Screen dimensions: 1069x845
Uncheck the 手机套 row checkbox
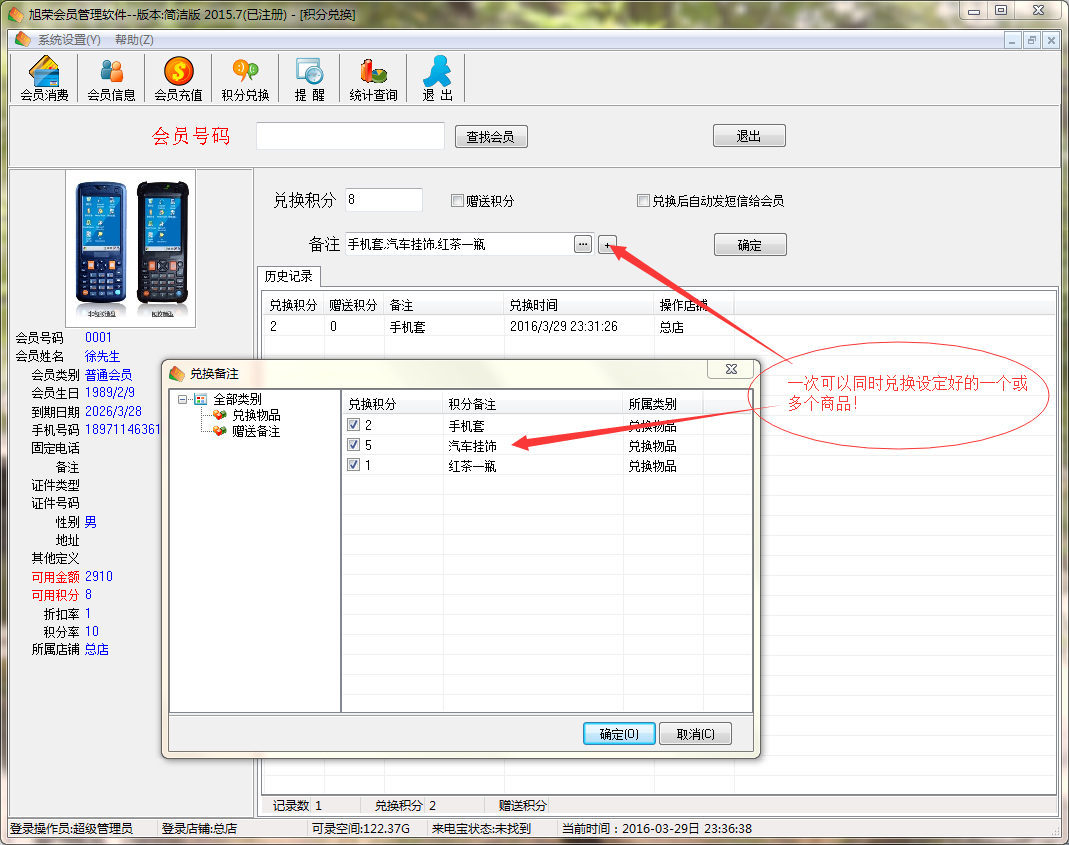353,425
